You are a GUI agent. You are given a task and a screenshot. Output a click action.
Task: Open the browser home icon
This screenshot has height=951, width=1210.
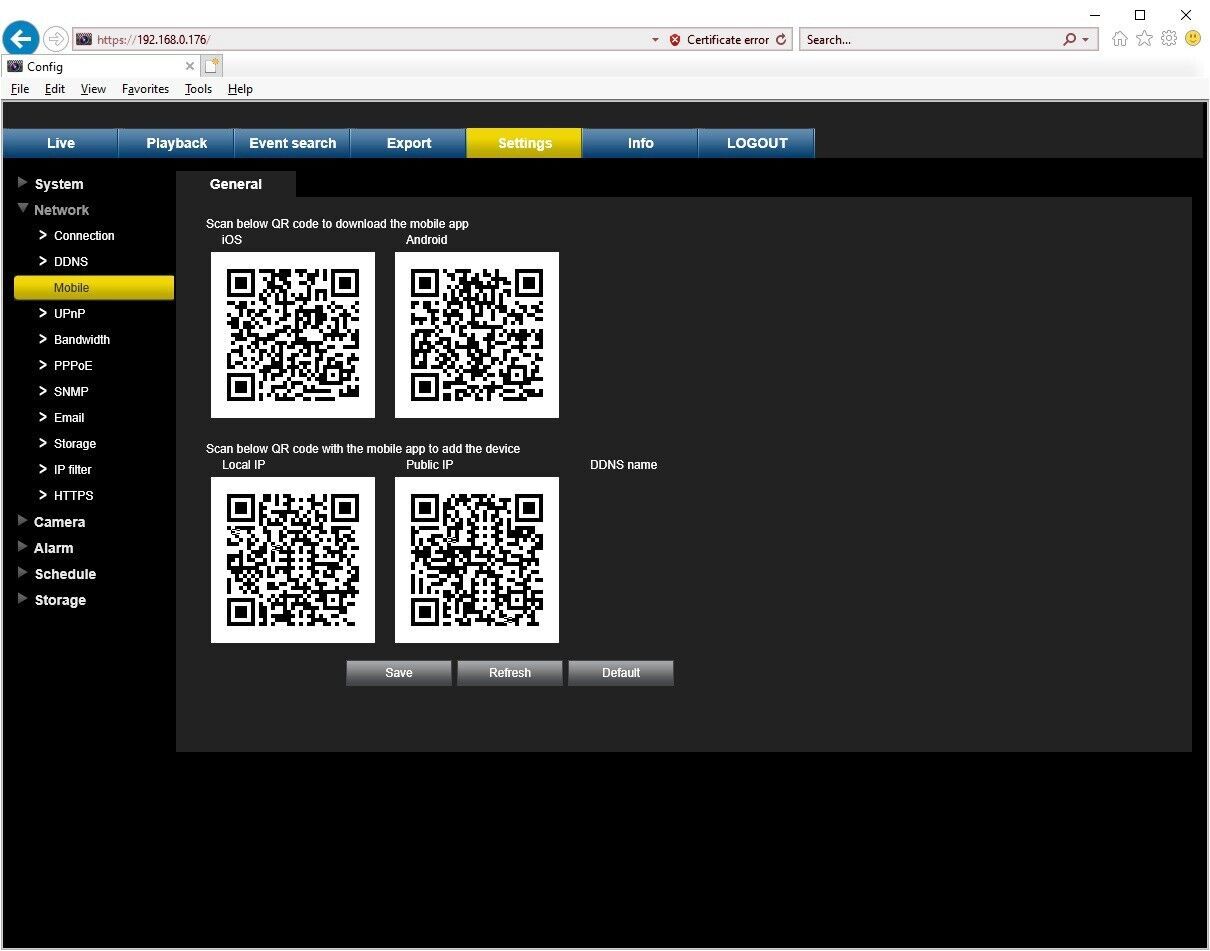coord(1120,39)
